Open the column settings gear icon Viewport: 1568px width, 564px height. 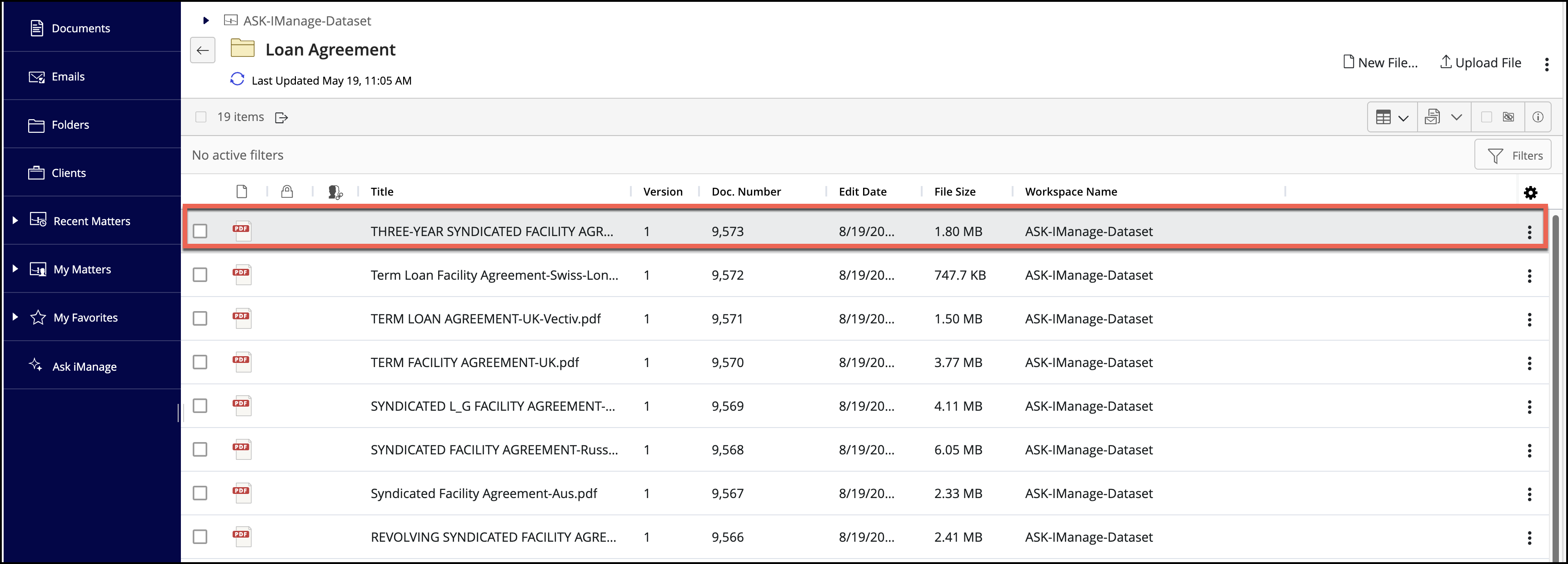[1530, 192]
